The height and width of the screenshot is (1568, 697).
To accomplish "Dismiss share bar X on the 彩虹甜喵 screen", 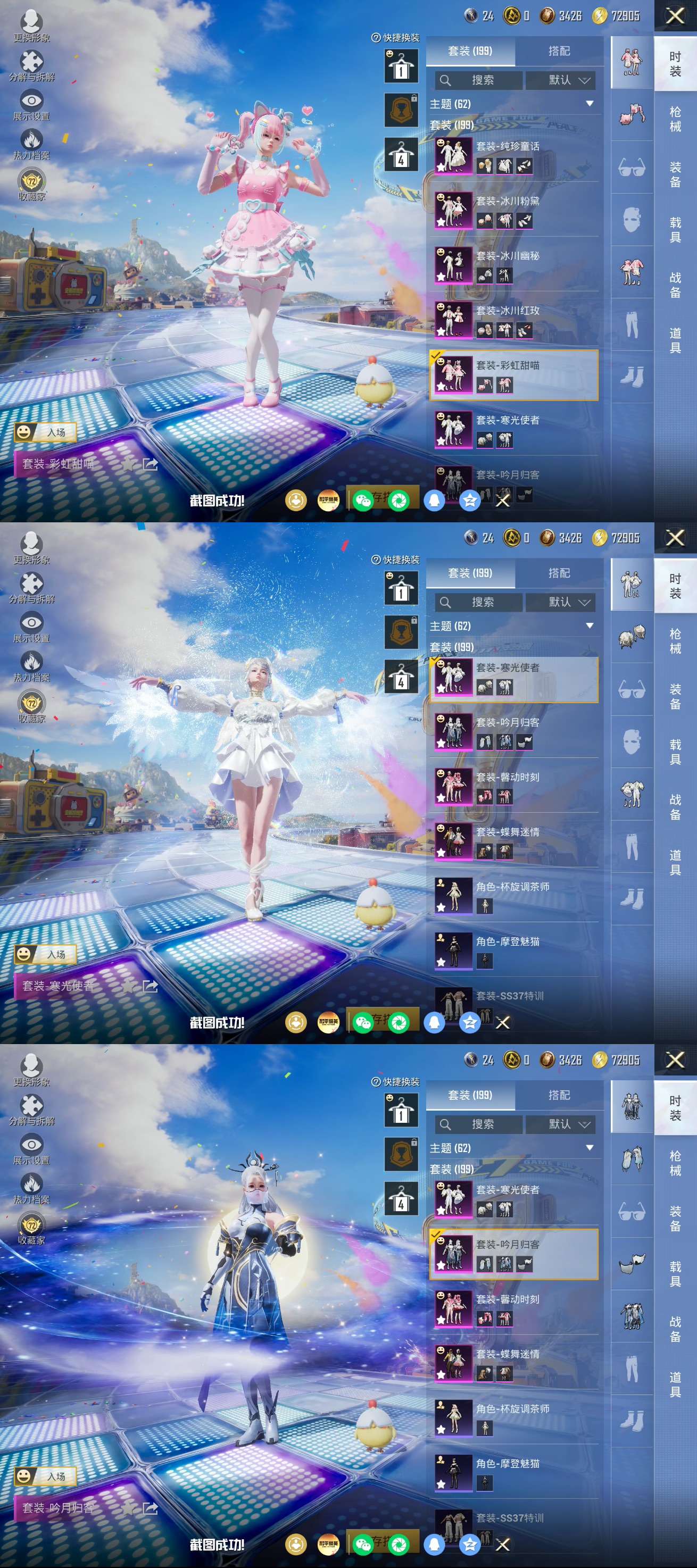I will (x=503, y=501).
